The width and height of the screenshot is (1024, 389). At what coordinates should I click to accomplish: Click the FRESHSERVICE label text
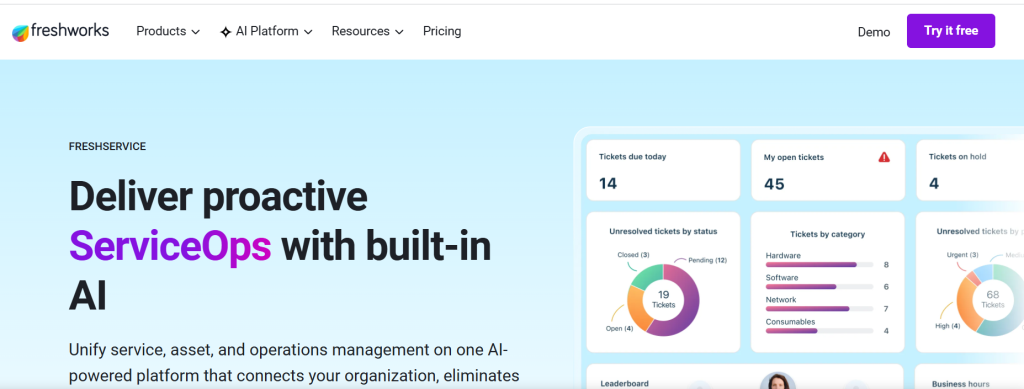107,147
